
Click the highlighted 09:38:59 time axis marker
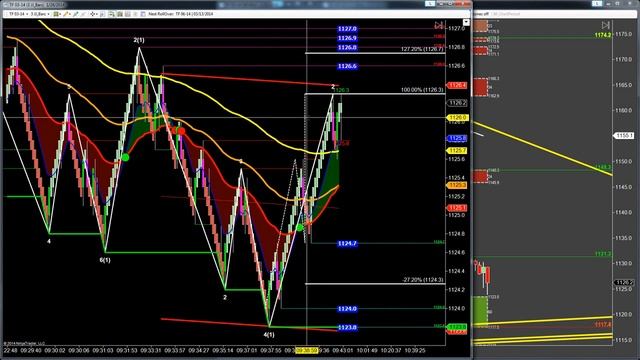[x=307, y=350]
